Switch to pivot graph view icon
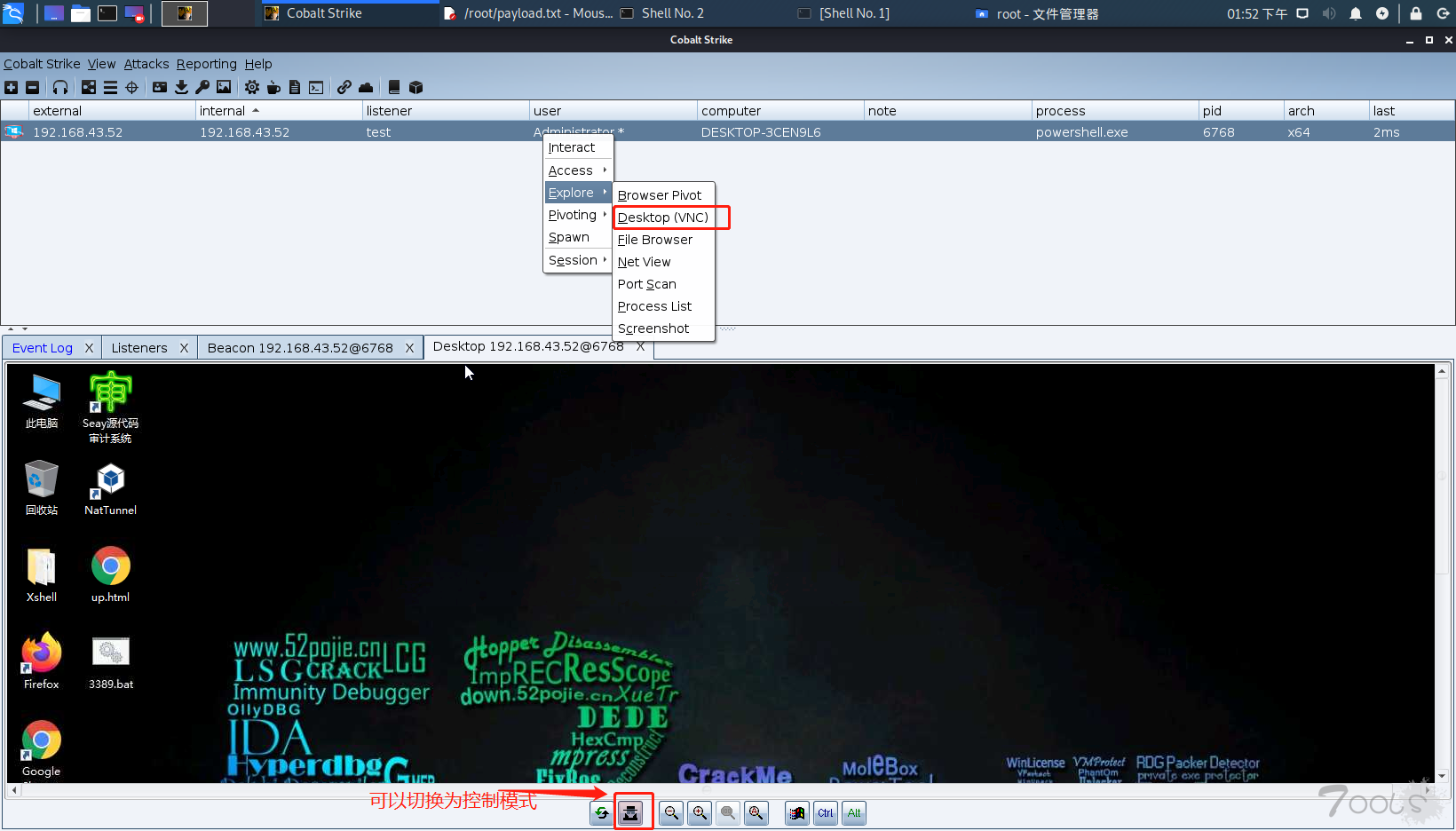The height and width of the screenshot is (831, 1456). (x=89, y=87)
